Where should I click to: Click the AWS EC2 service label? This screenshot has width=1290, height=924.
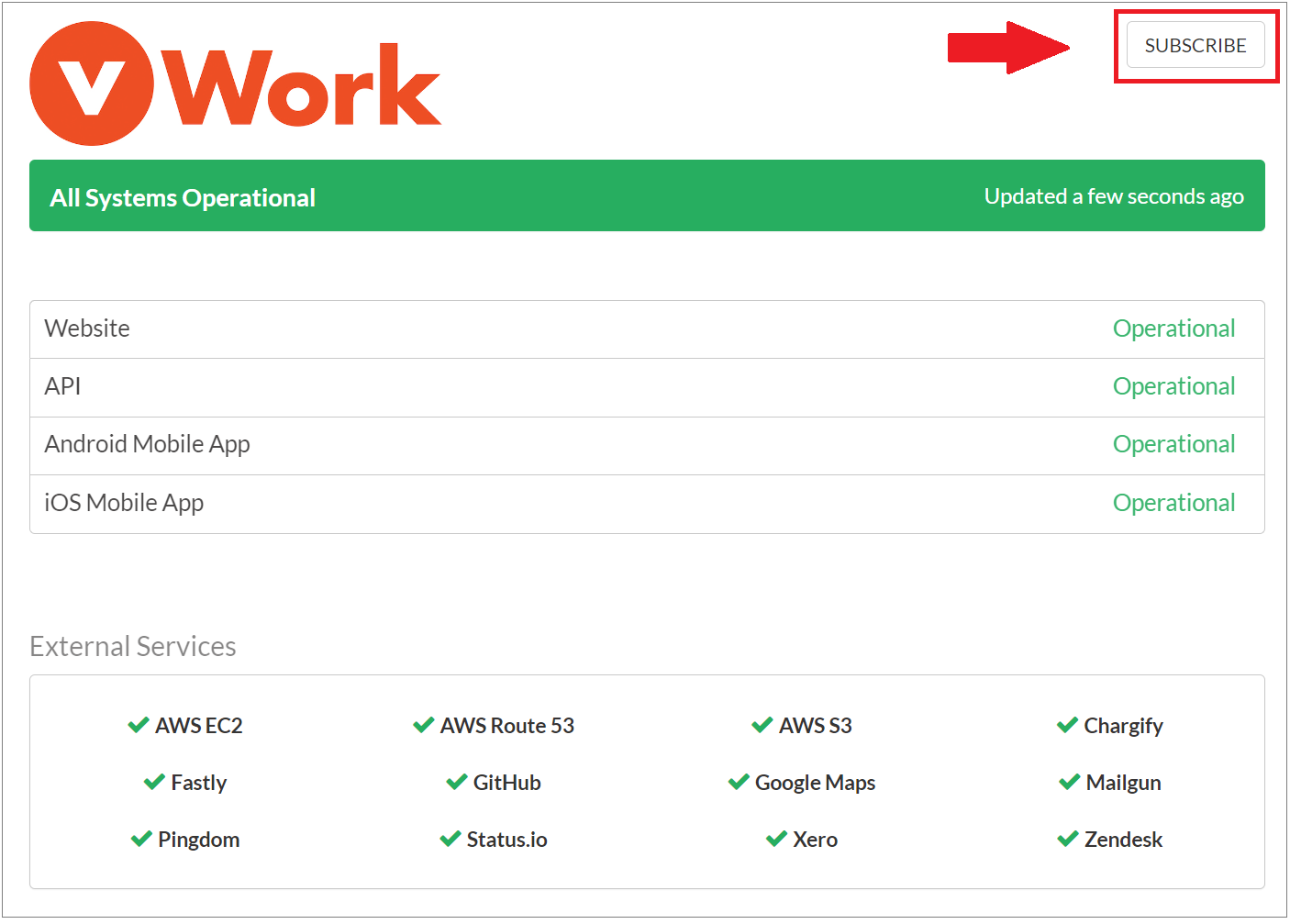coord(198,725)
